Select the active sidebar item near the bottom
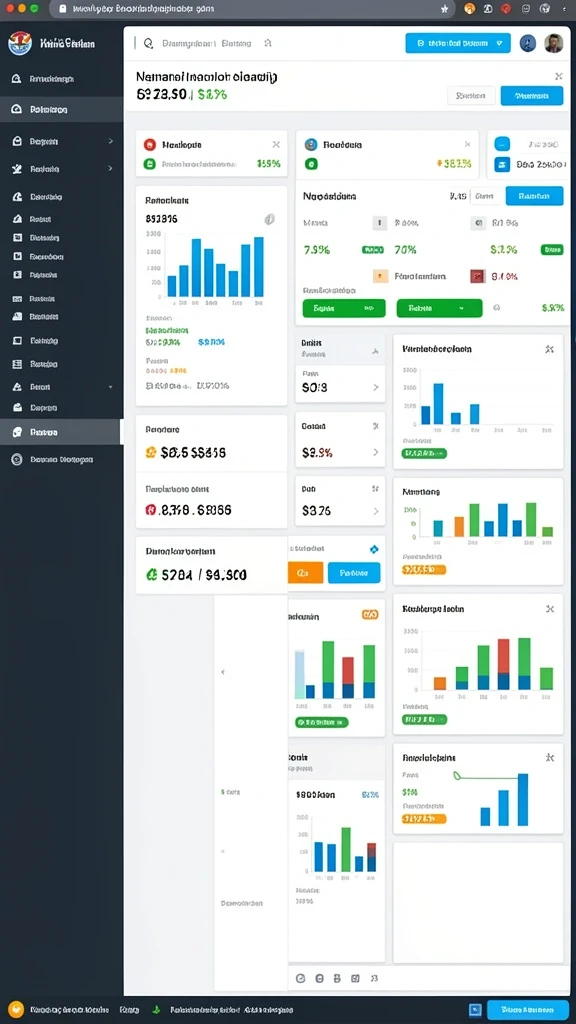Image resolution: width=576 pixels, height=1024 pixels. (61, 432)
